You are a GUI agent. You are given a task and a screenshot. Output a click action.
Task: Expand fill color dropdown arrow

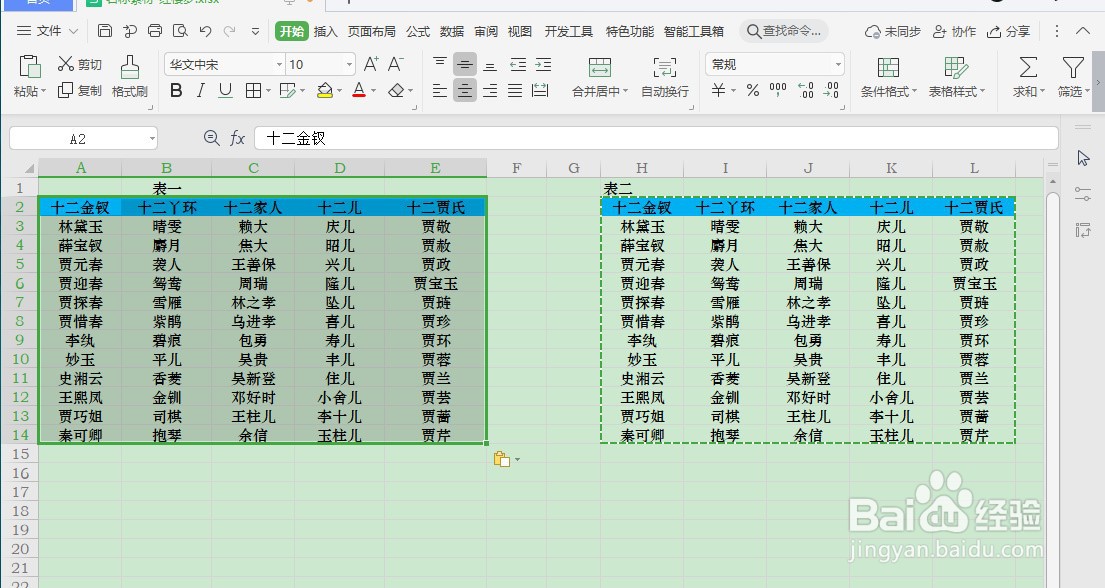point(339,91)
